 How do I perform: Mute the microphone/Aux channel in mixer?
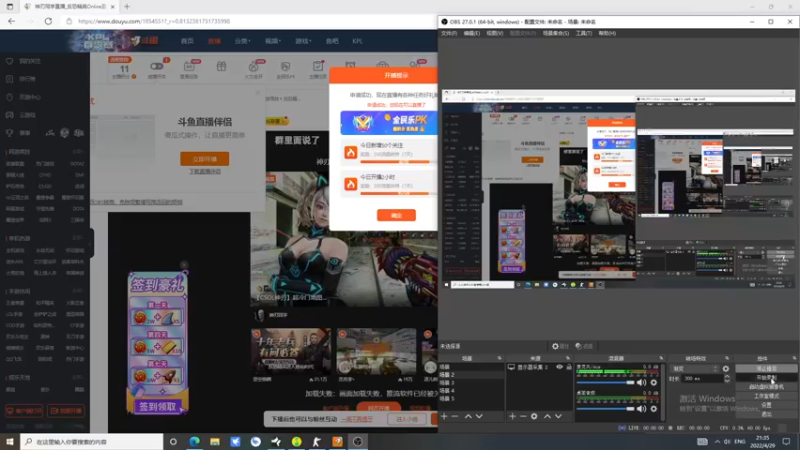[641, 383]
